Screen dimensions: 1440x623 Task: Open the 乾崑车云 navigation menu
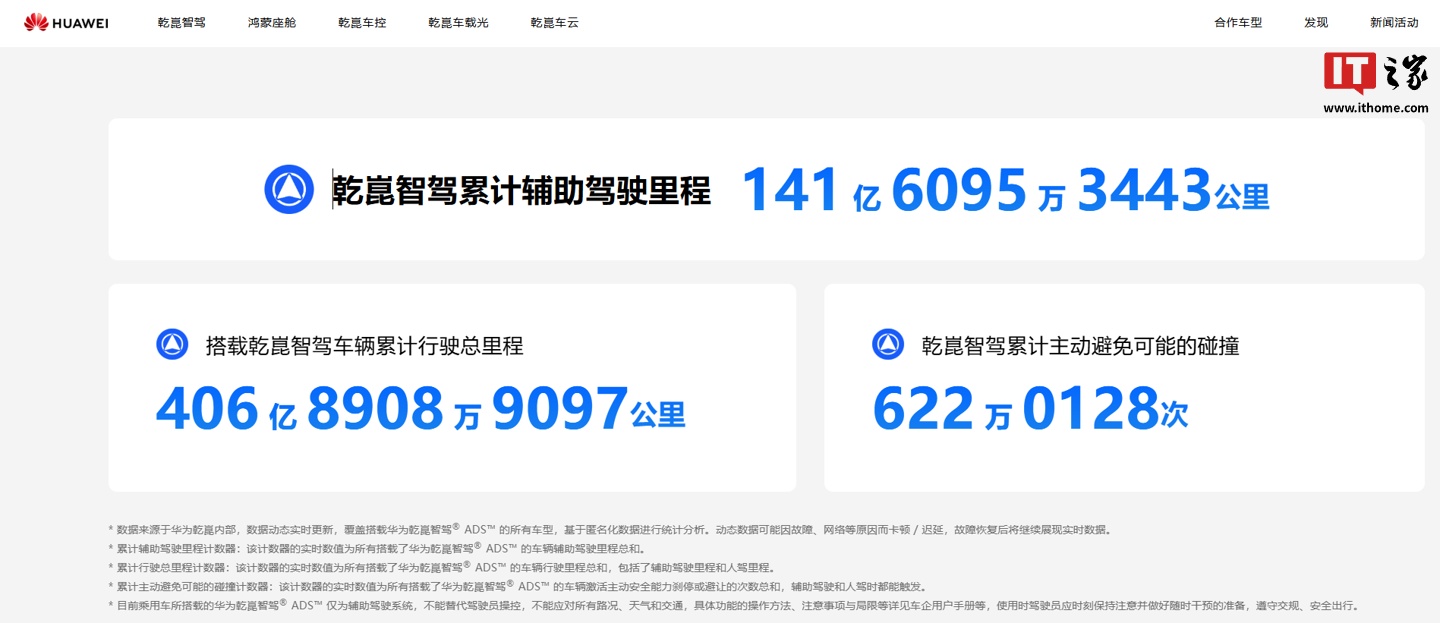point(555,22)
